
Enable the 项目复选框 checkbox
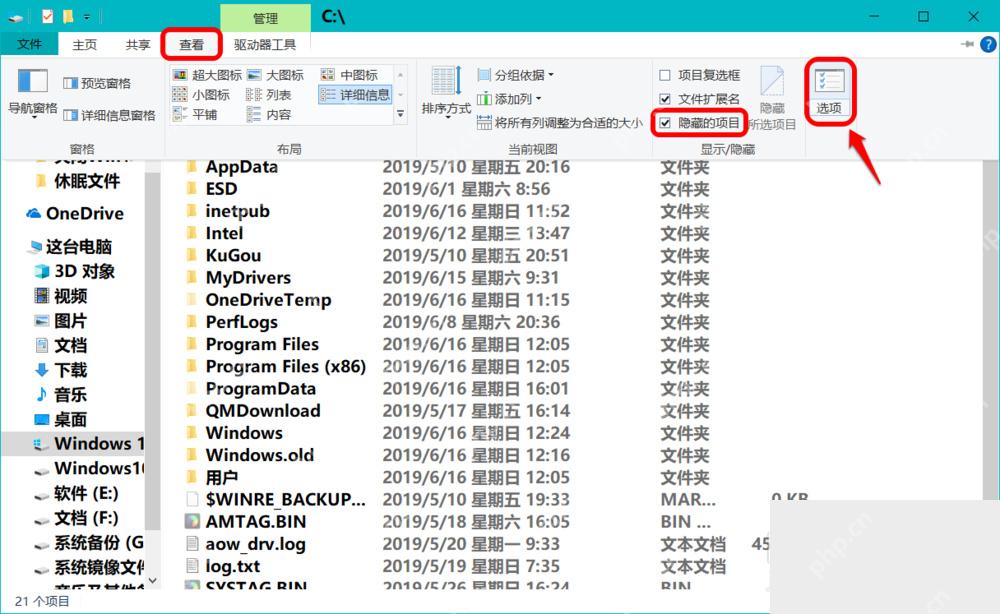click(665, 75)
